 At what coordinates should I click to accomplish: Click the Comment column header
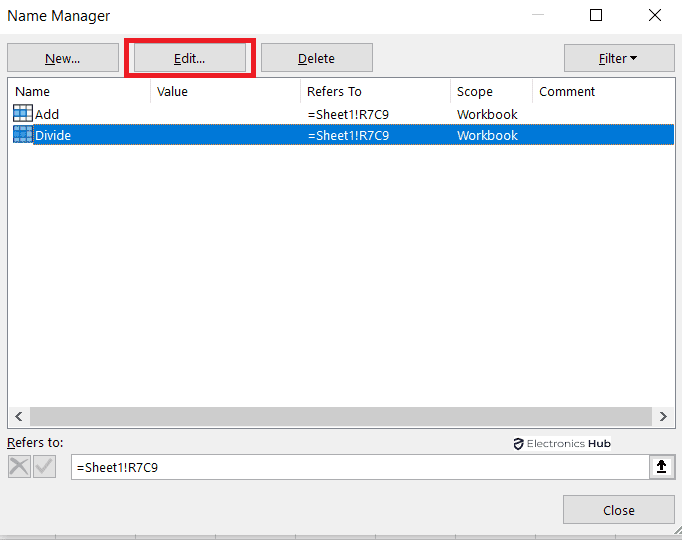pos(600,91)
